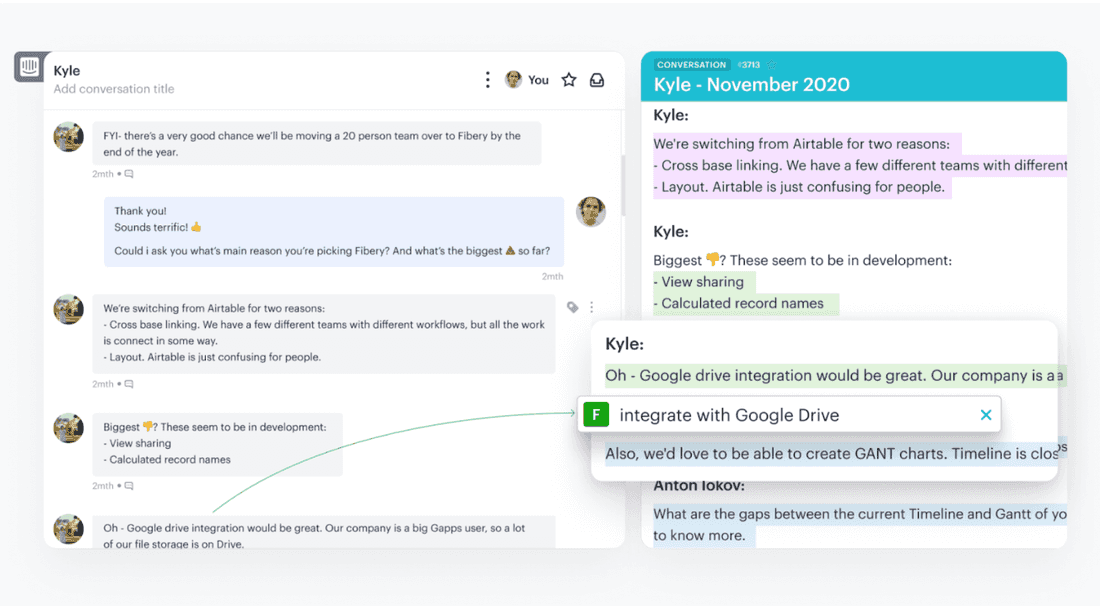Click the app logo icon top-left

pos(30,67)
